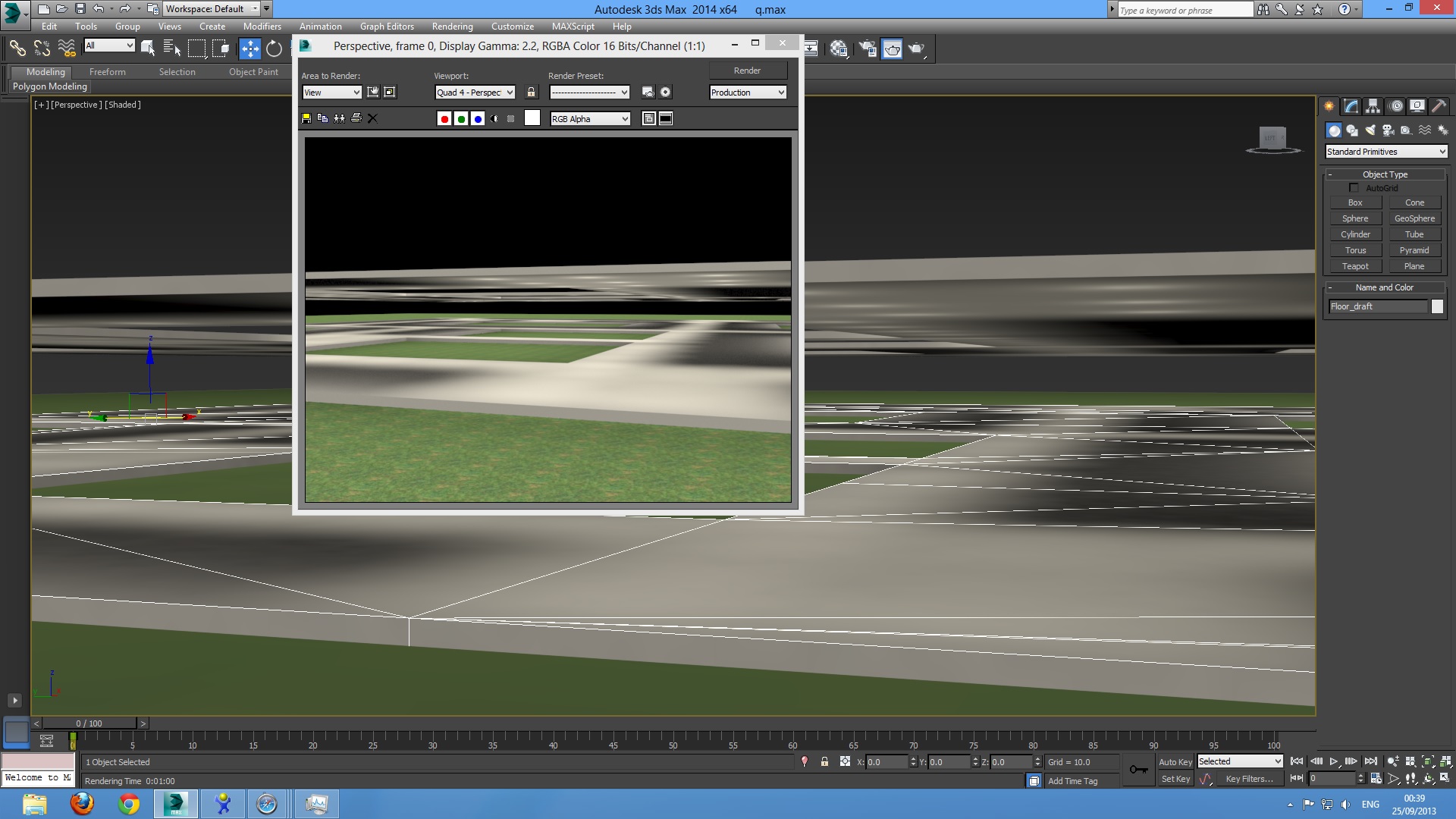Toggle the blue channel display
Viewport: 1456px width, 819px height.
pyautogui.click(x=478, y=118)
